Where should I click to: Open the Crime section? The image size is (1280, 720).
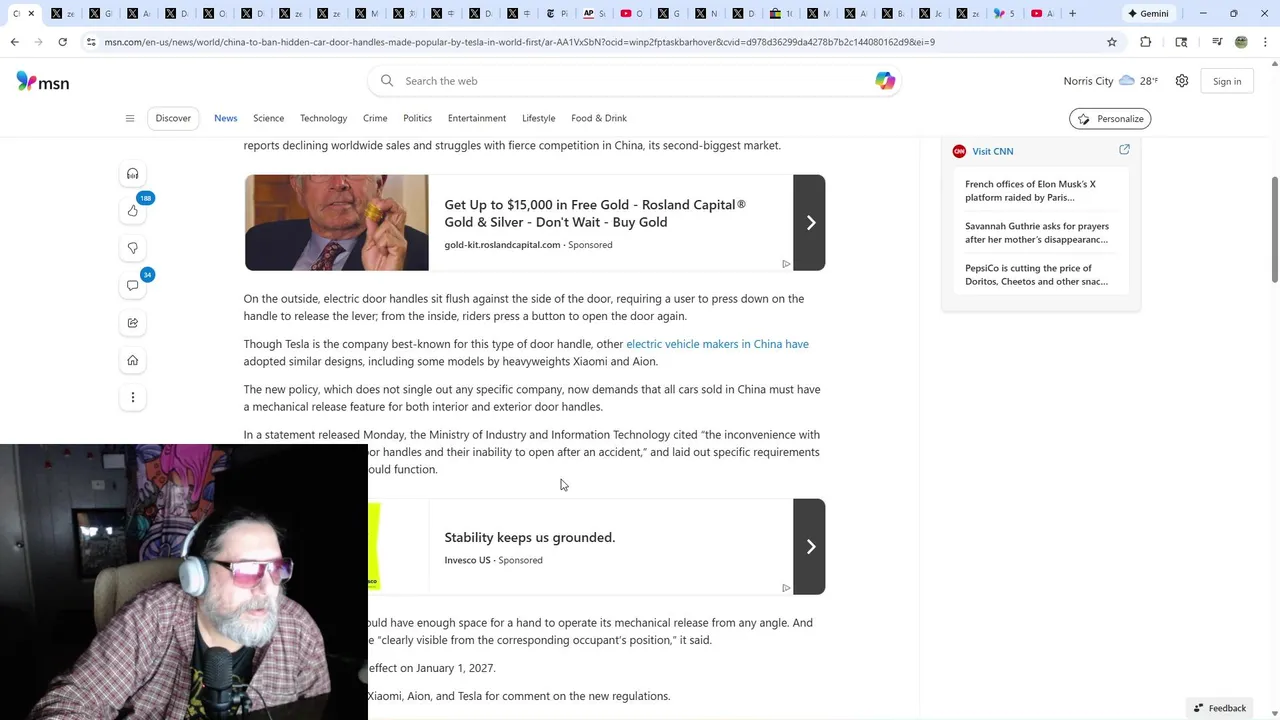click(375, 118)
